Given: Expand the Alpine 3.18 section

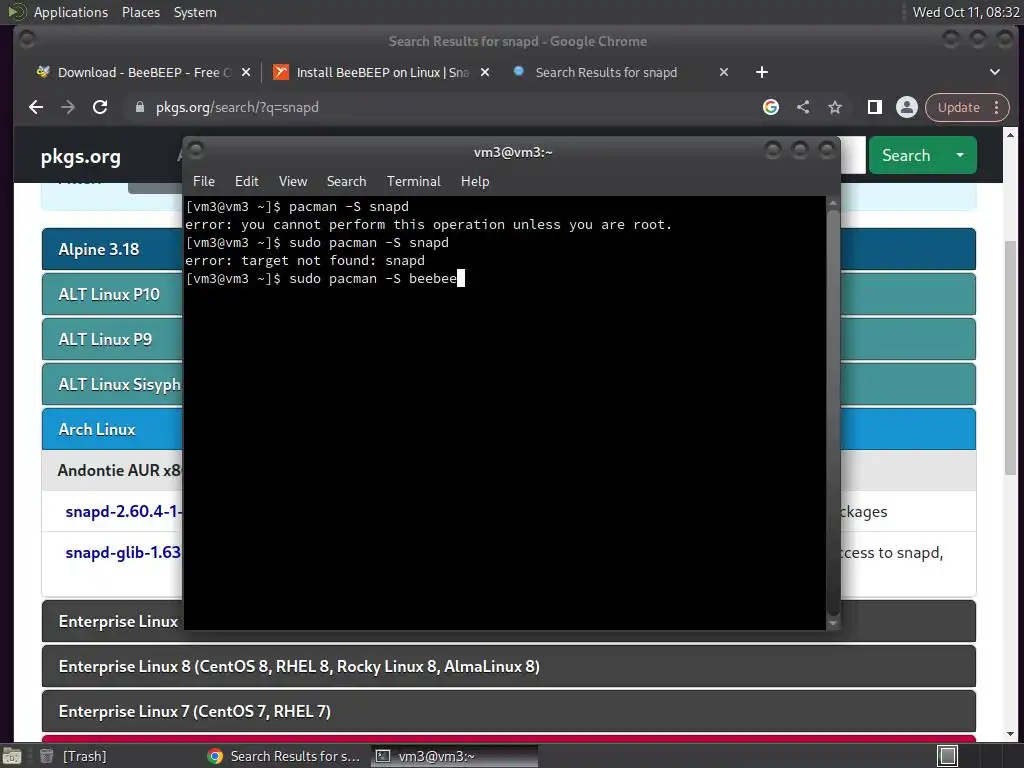Looking at the screenshot, I should coord(112,249).
